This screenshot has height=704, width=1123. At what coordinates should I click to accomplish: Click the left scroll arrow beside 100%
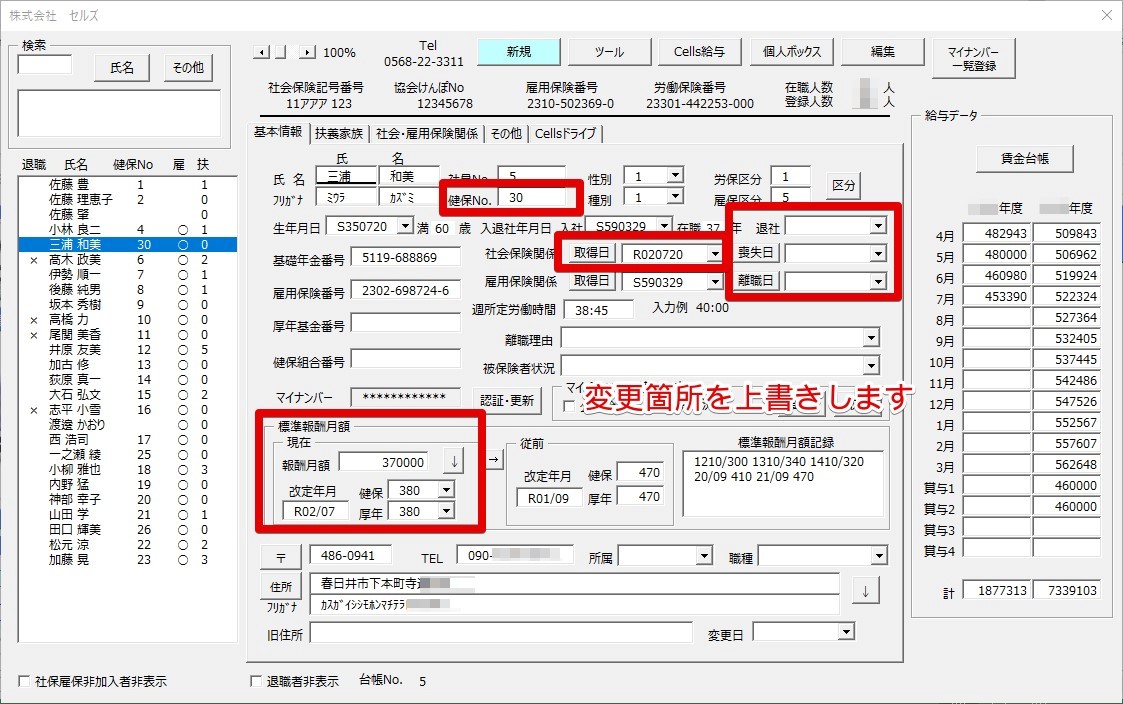pyautogui.click(x=262, y=52)
